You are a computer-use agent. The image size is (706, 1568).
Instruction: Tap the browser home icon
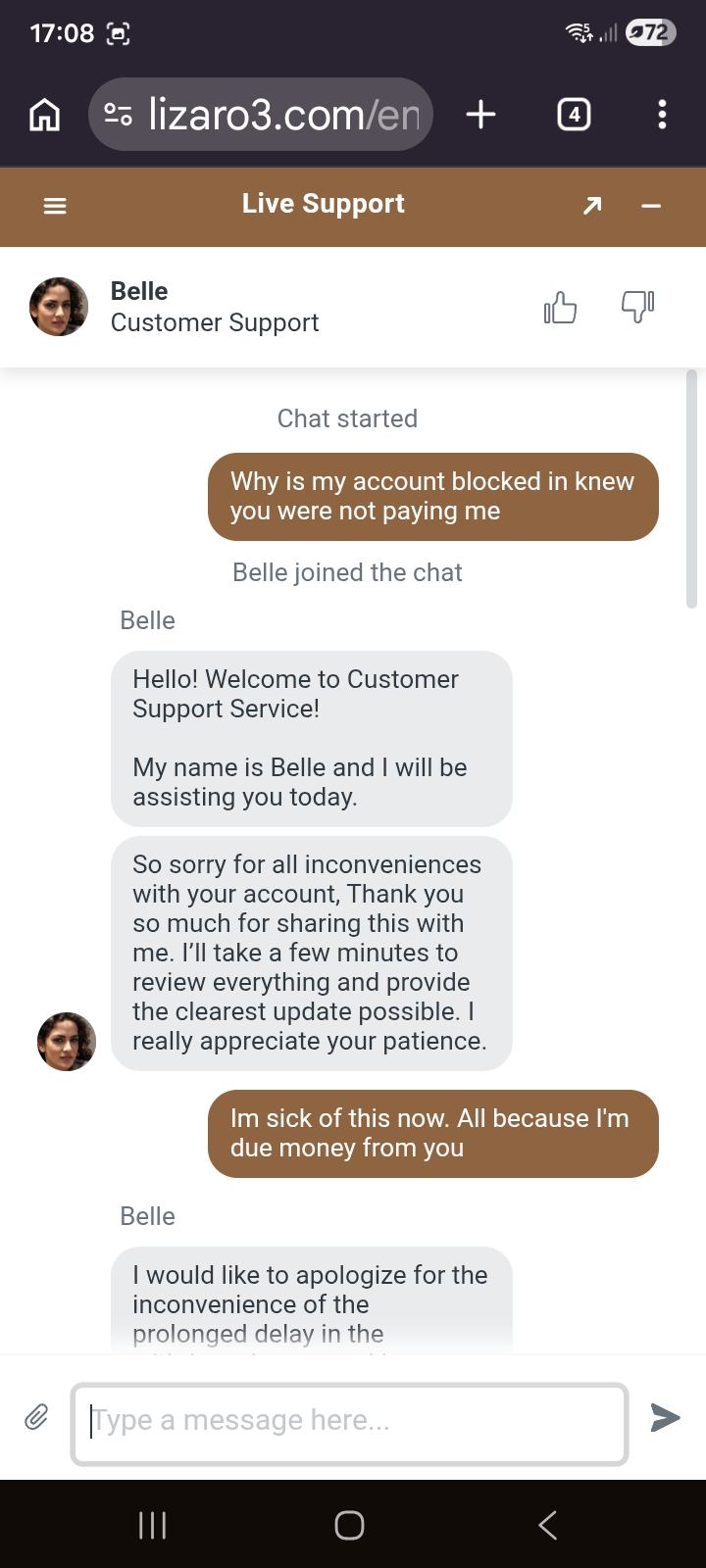(44, 115)
